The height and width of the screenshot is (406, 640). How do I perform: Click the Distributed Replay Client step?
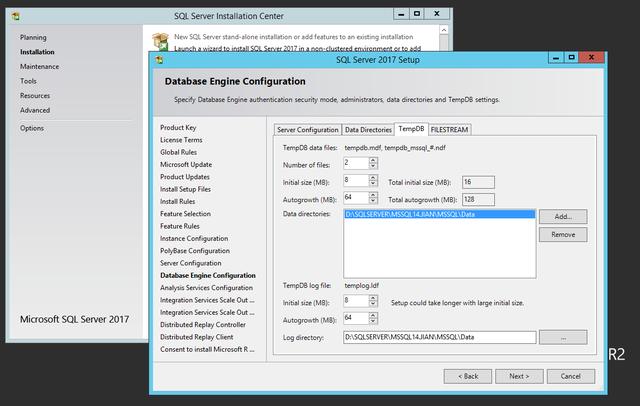[197, 337]
